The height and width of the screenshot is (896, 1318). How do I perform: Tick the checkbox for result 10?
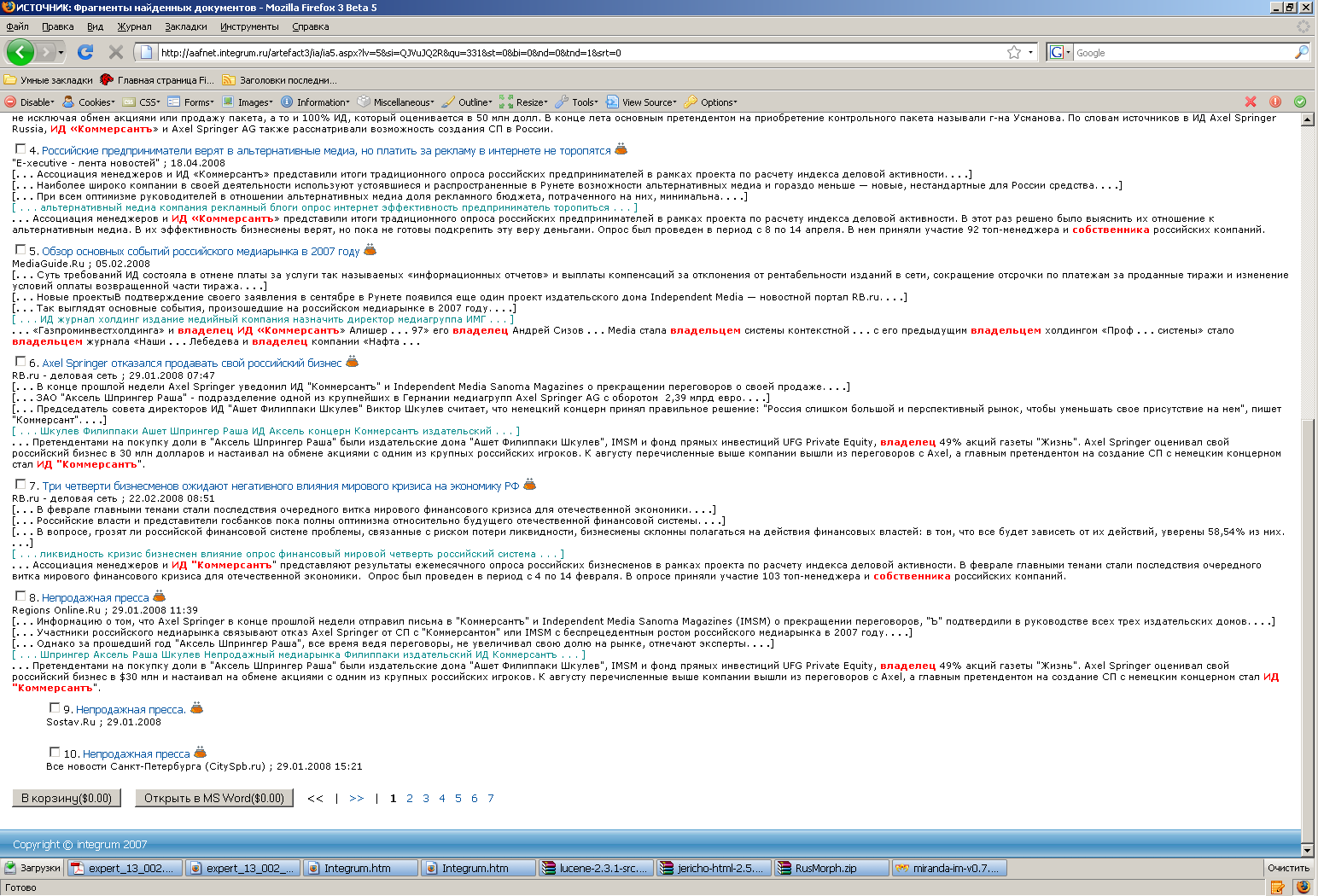click(55, 752)
